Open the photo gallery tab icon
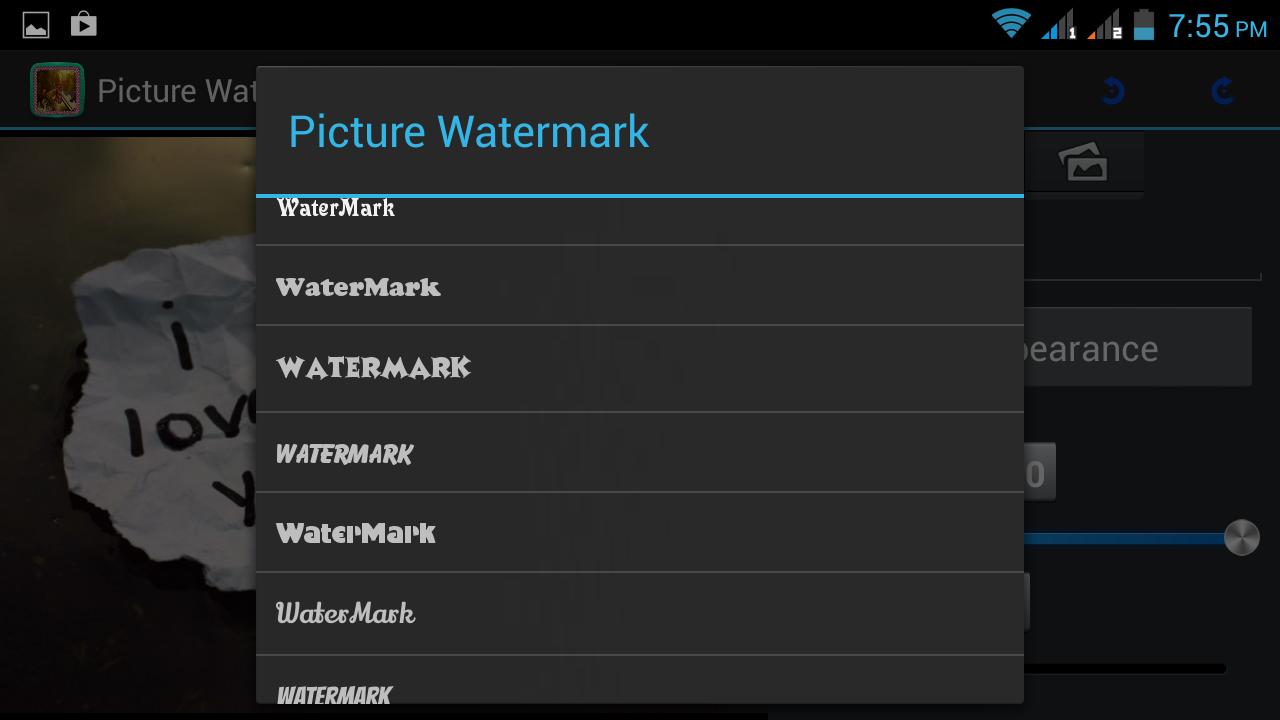 [x=1084, y=163]
